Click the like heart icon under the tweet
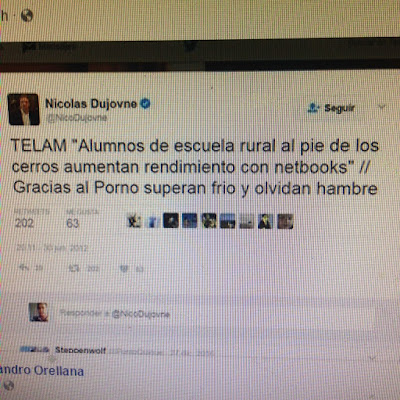This screenshot has width=400, height=400. click(124, 269)
